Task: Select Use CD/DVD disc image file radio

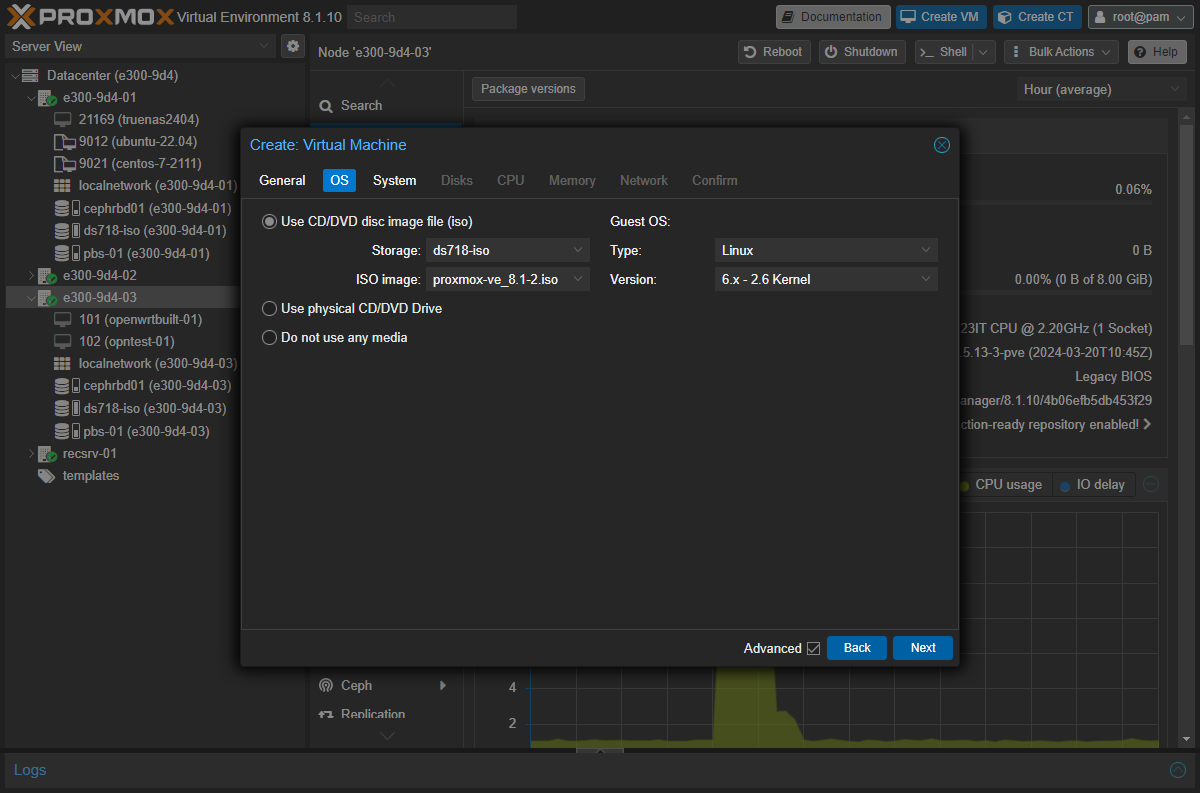Action: click(x=269, y=222)
